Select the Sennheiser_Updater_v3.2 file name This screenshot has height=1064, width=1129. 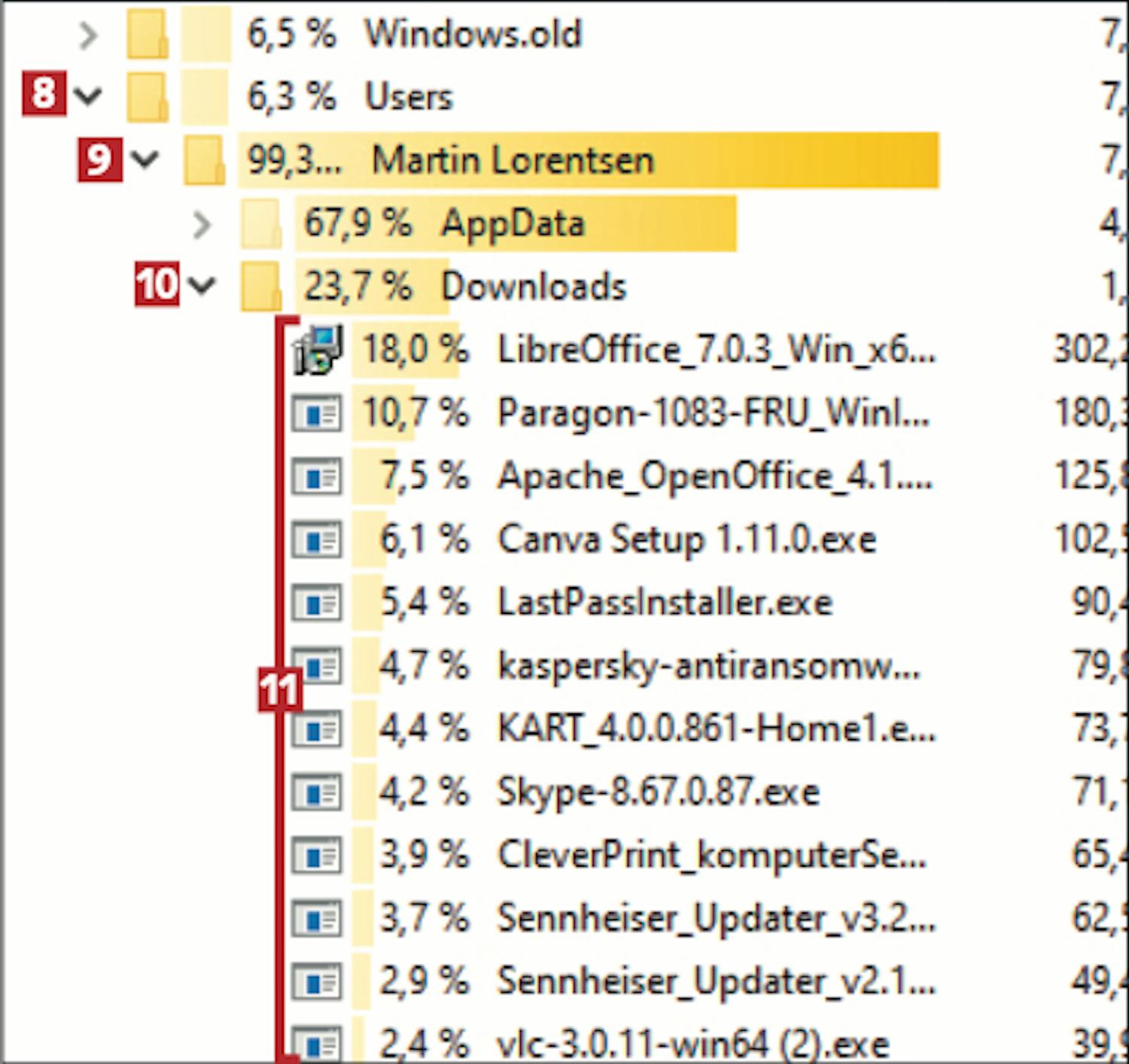[717, 920]
